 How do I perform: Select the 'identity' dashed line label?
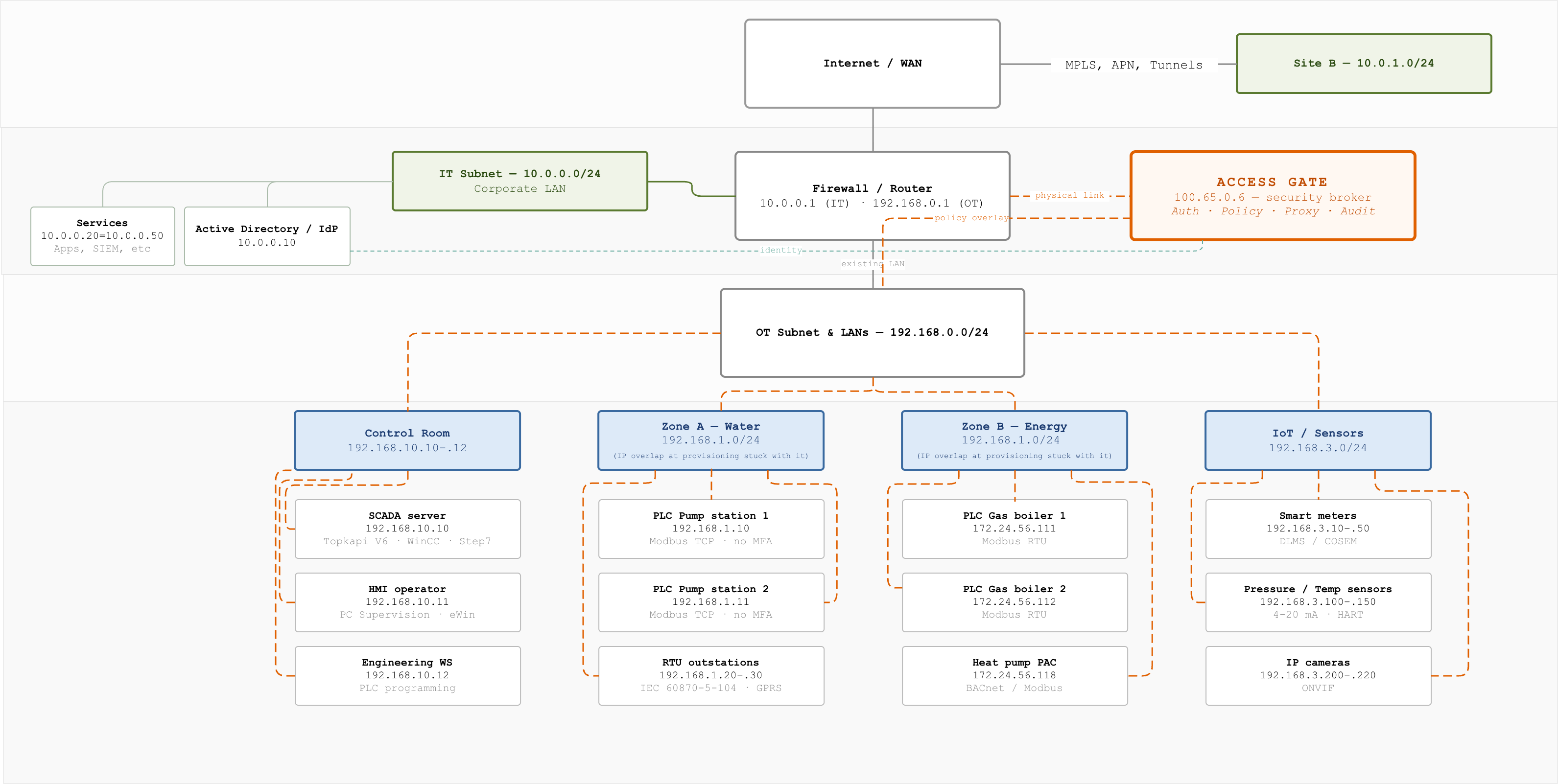781,250
